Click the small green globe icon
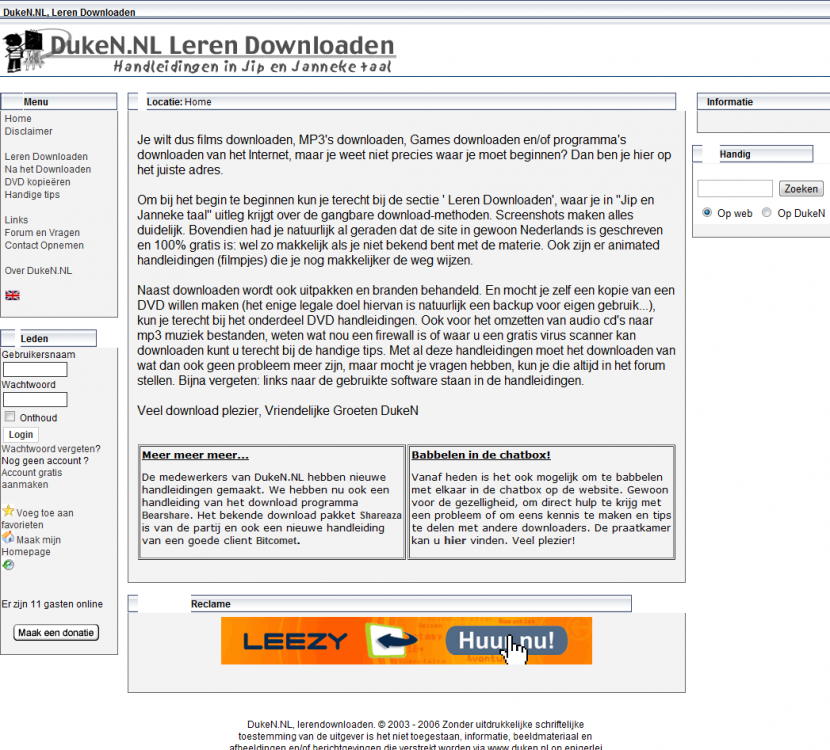This screenshot has width=830, height=750. point(8,565)
